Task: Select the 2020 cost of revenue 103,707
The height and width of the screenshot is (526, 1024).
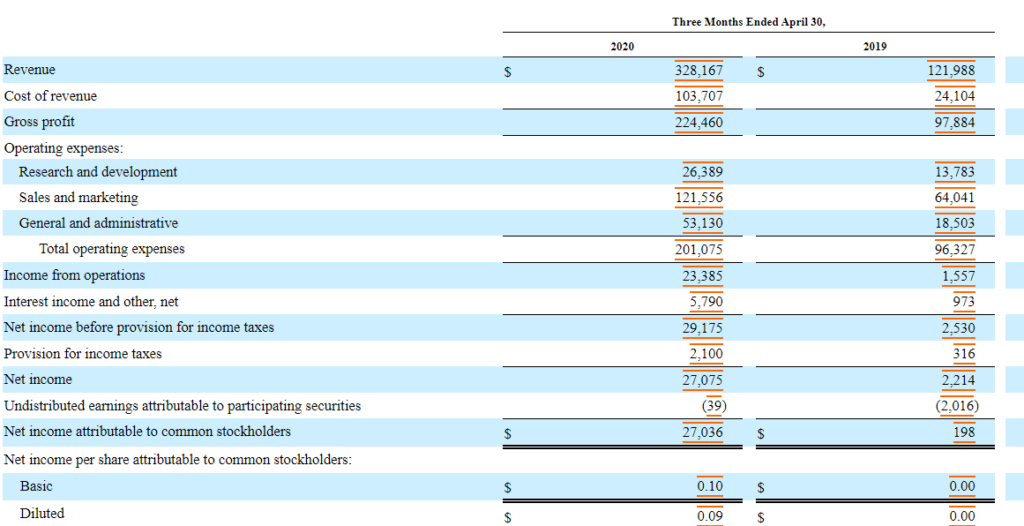Action: (x=699, y=97)
